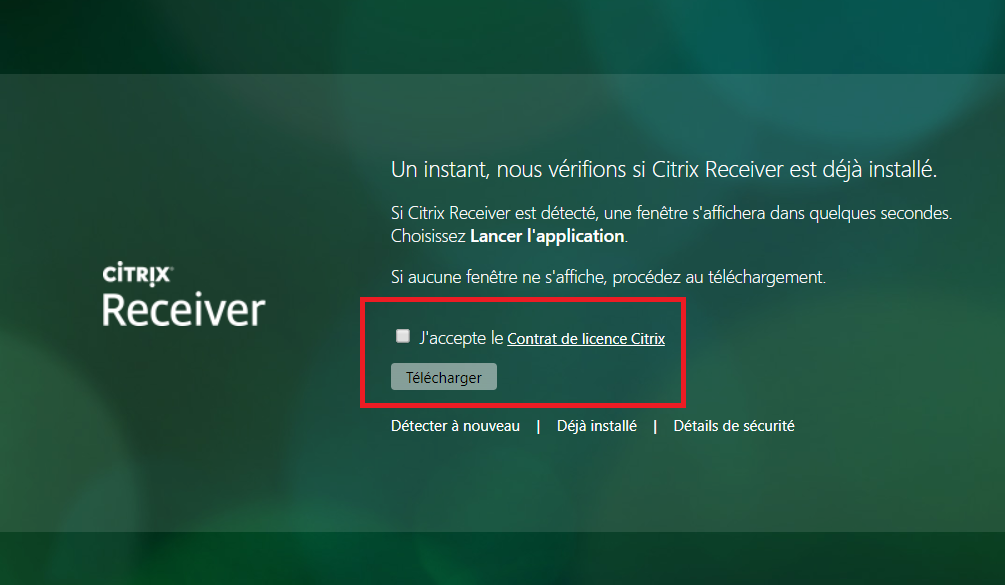Click the Citrix Receiver logo
This screenshot has width=1005, height=585.
point(183,295)
